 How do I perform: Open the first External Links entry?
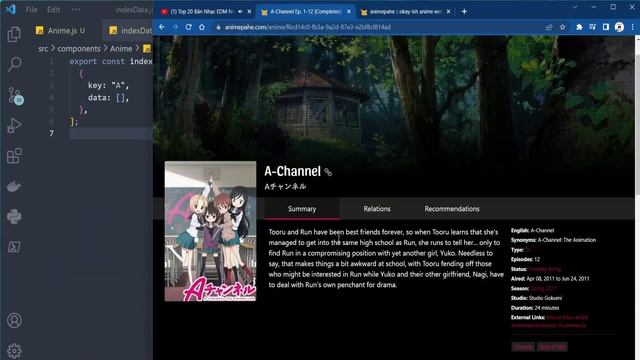pos(553,317)
